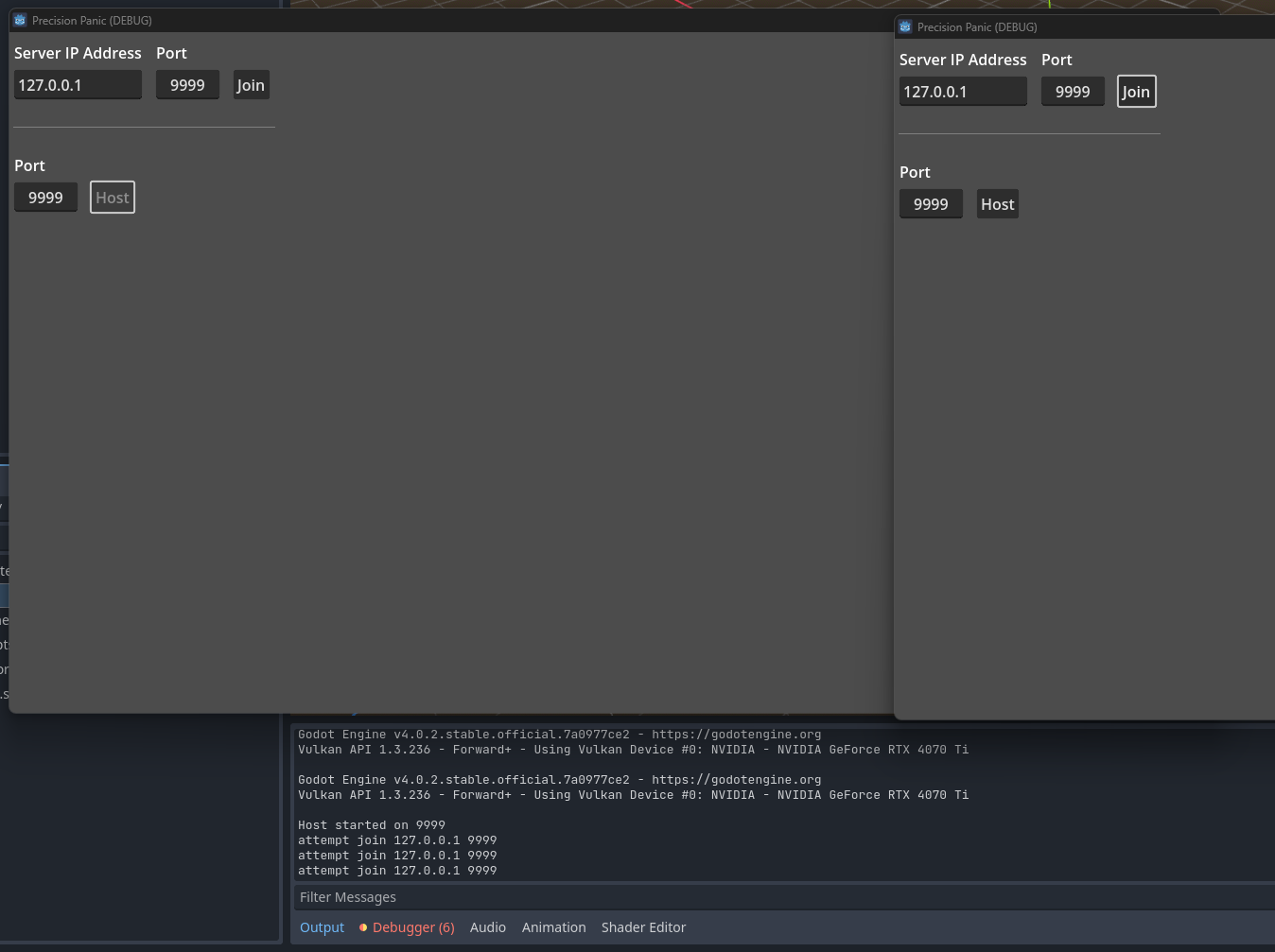Viewport: 1275px width, 952px height.
Task: Click the Host Port field in the left window
Action: pos(45,197)
